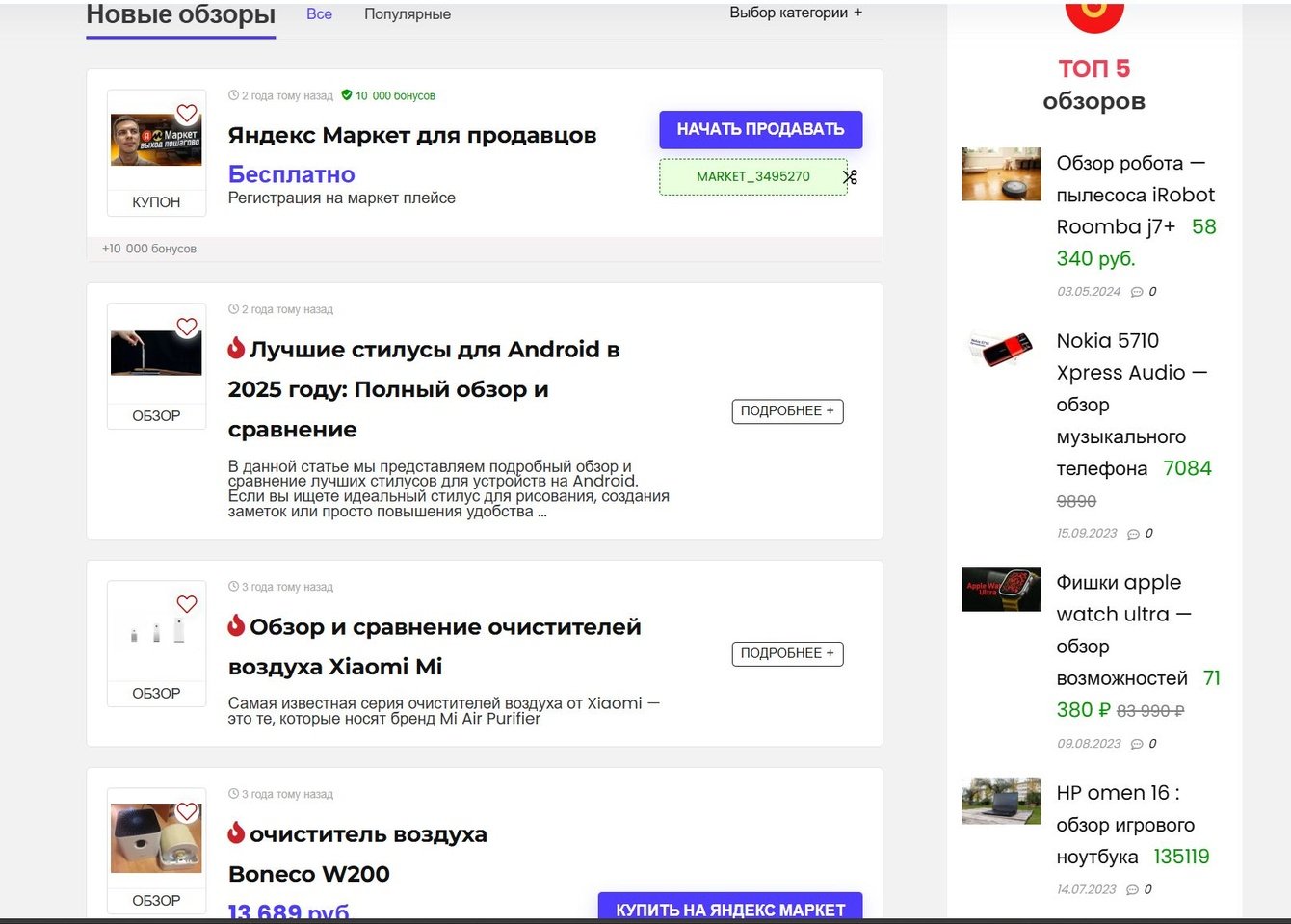Click the ТОП 5 обзоров sidebar heading
The height and width of the screenshot is (924, 1291).
1094,85
